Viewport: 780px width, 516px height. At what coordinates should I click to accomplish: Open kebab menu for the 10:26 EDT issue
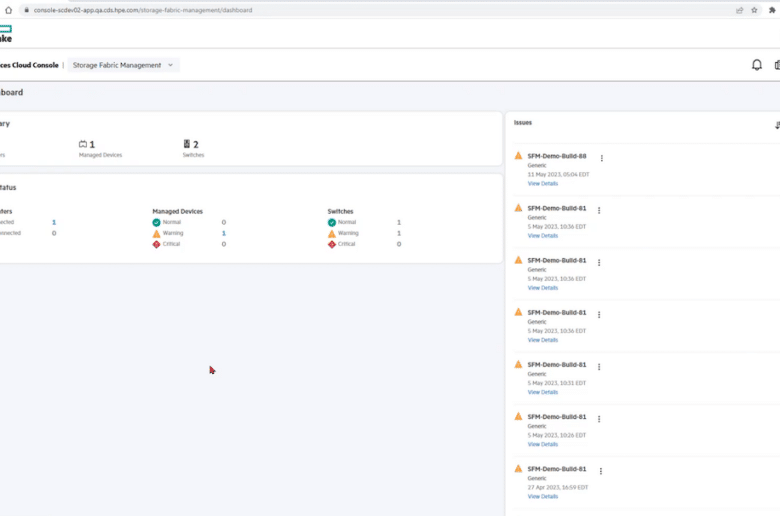[x=599, y=419]
